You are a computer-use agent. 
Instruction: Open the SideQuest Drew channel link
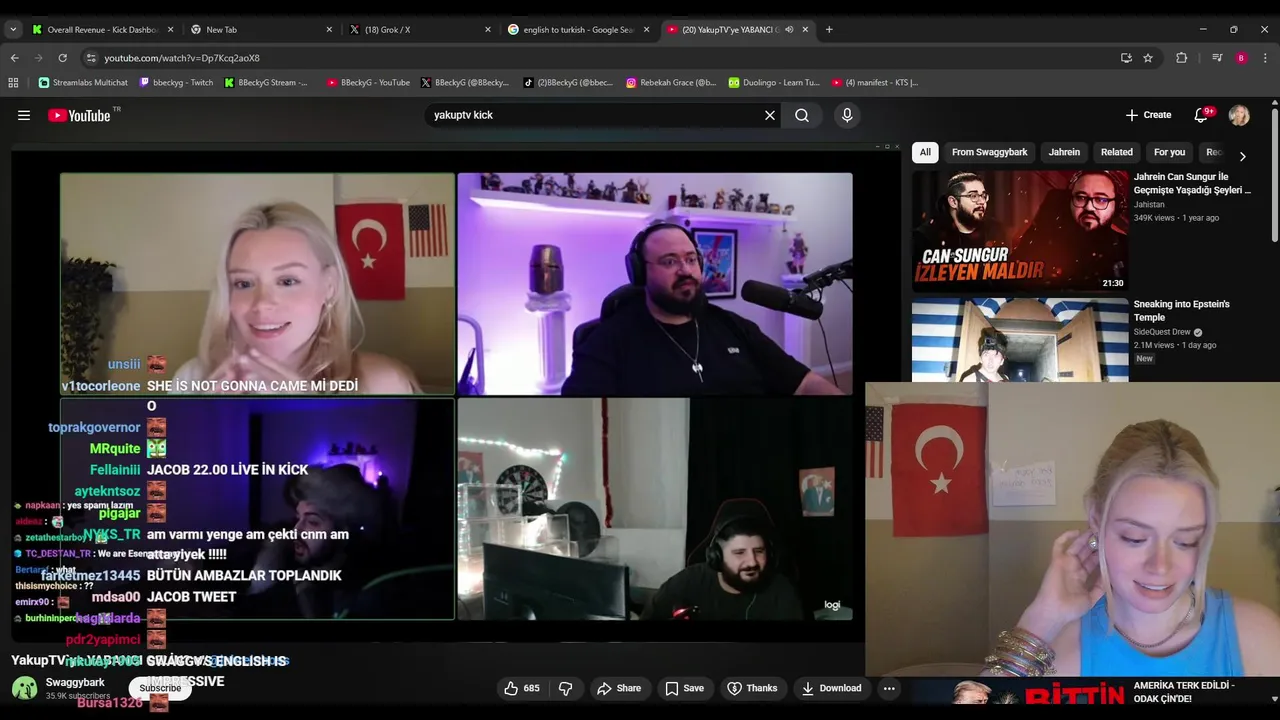coord(1162,332)
